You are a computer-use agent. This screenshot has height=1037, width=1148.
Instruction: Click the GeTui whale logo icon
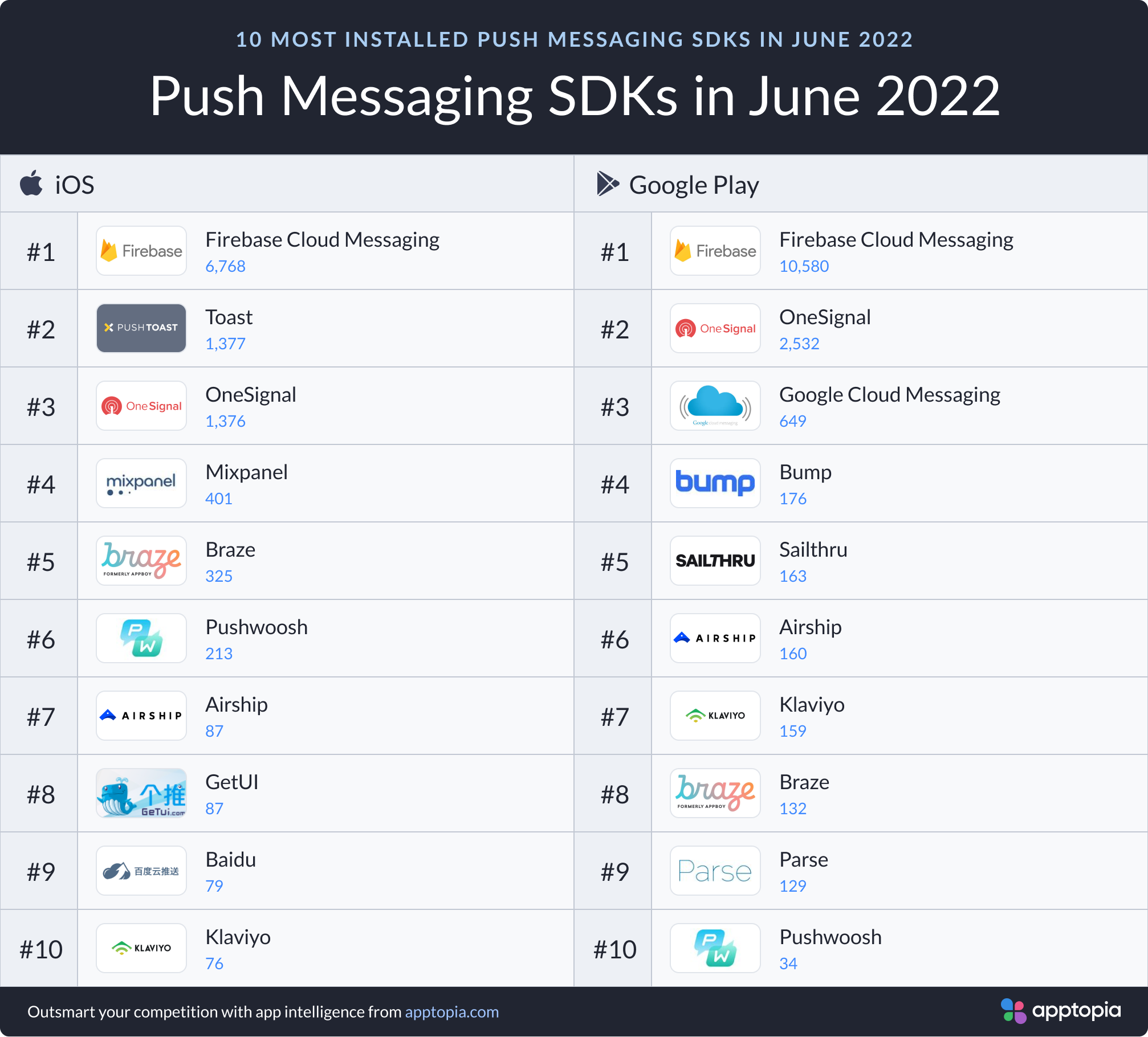pyautogui.click(x=141, y=793)
